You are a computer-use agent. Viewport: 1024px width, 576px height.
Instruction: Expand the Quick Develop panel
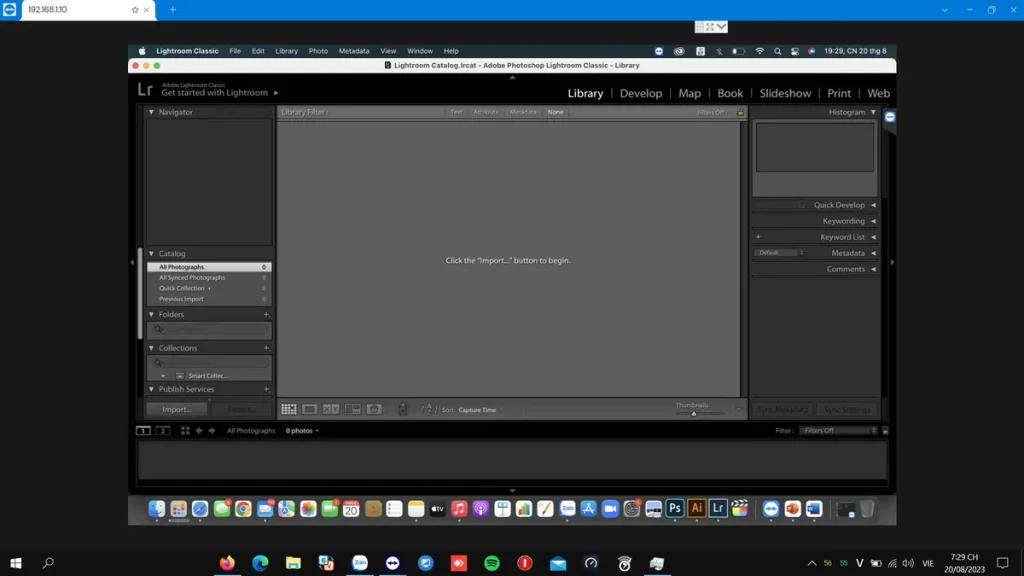873,205
